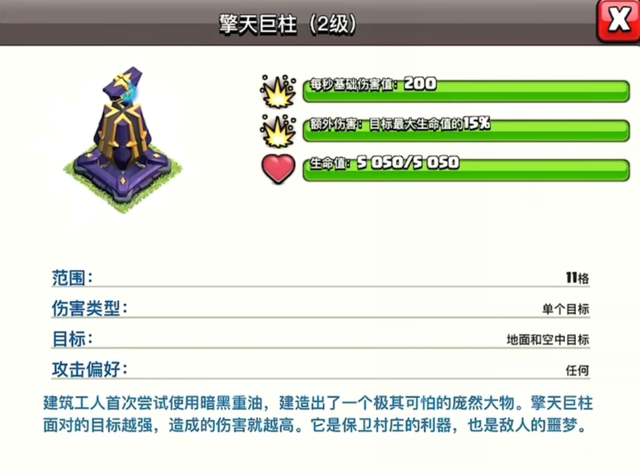
Task: Click the 任何 preference value
Action: (x=577, y=370)
